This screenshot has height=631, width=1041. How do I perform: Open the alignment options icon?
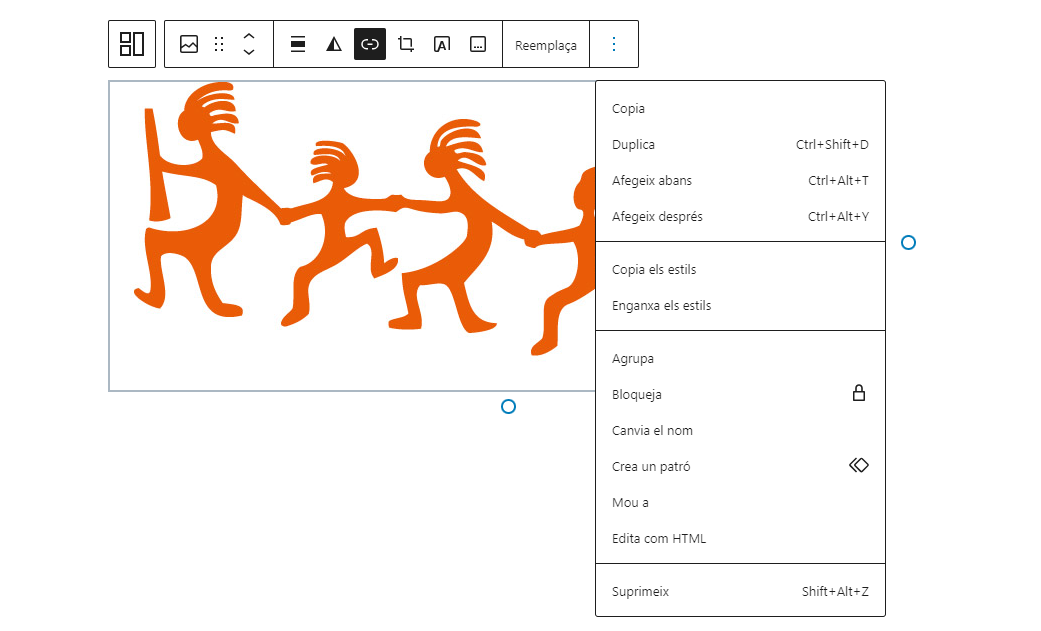[297, 44]
